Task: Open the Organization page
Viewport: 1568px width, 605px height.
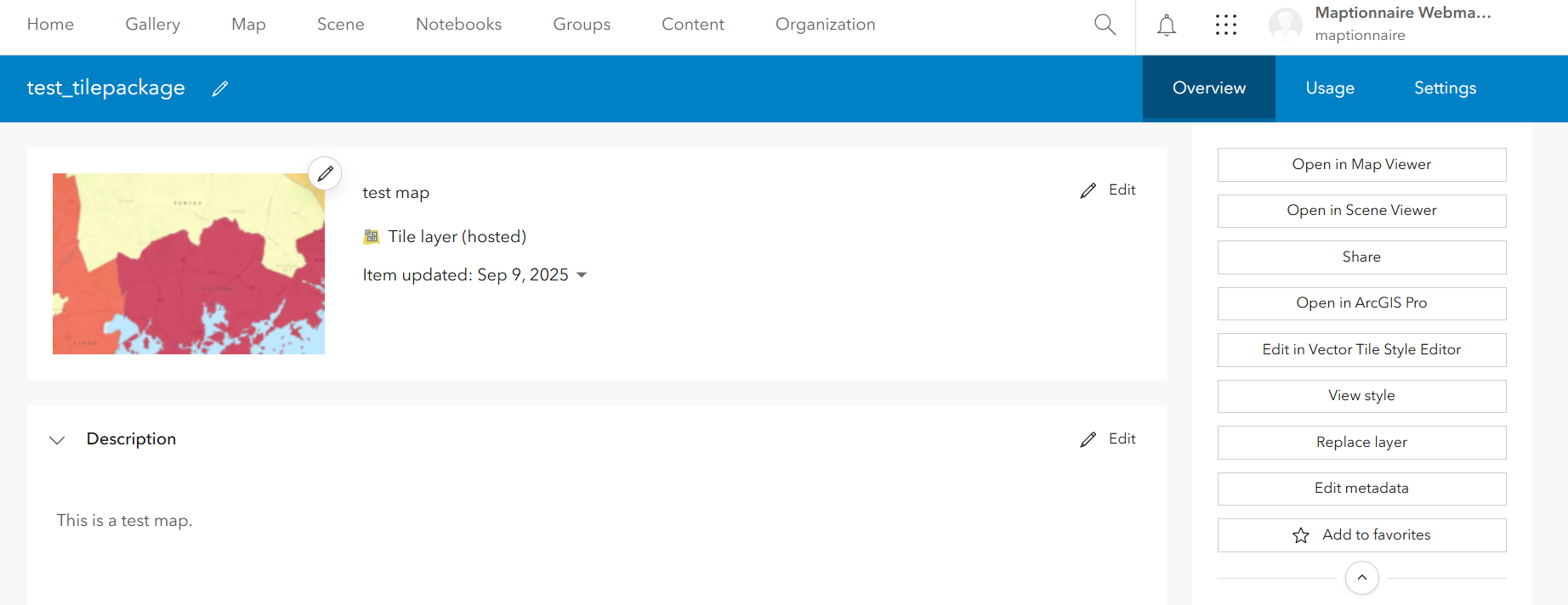Action: pyautogui.click(x=826, y=25)
